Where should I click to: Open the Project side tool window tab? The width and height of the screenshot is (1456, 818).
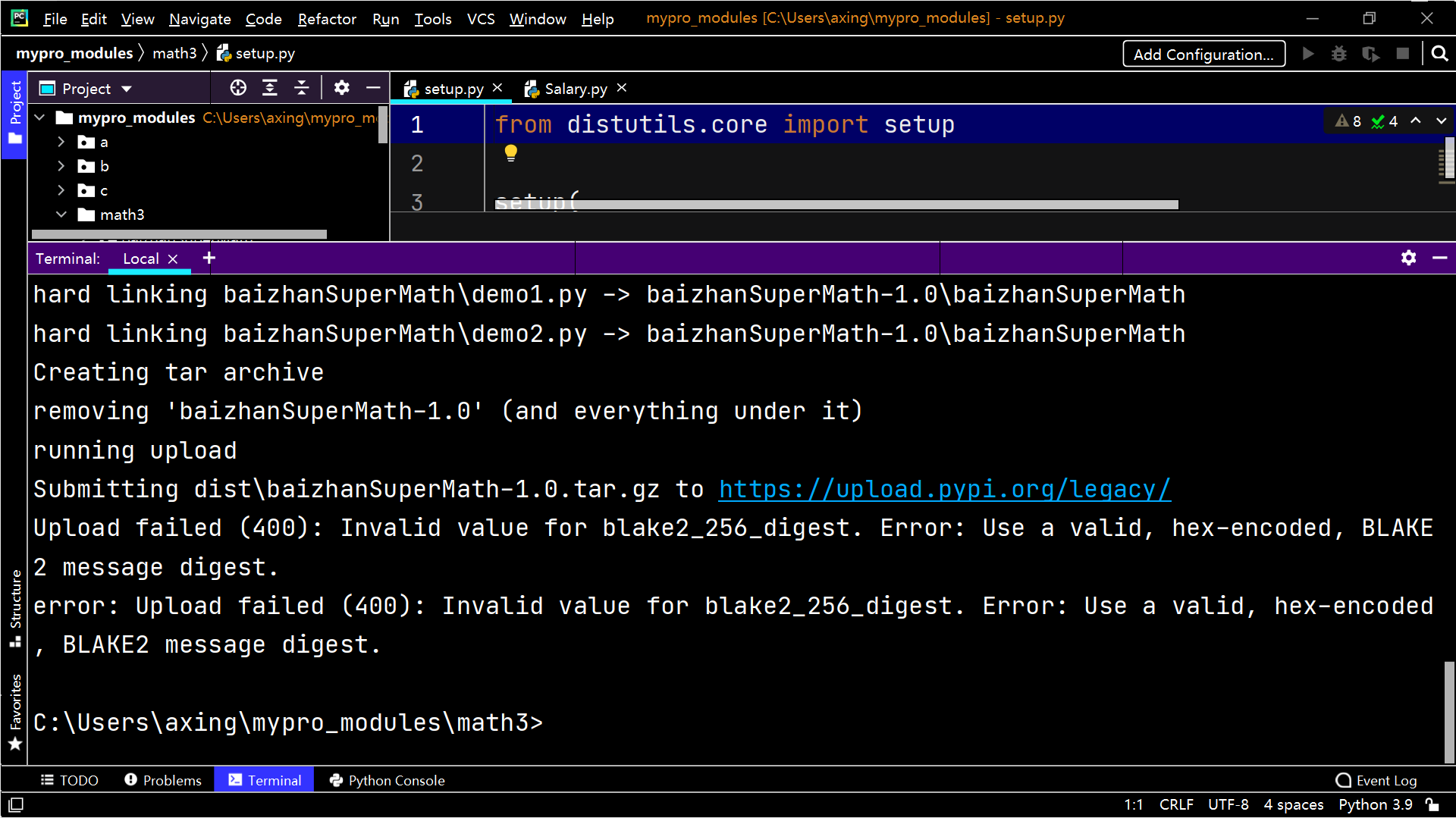pos(14,114)
